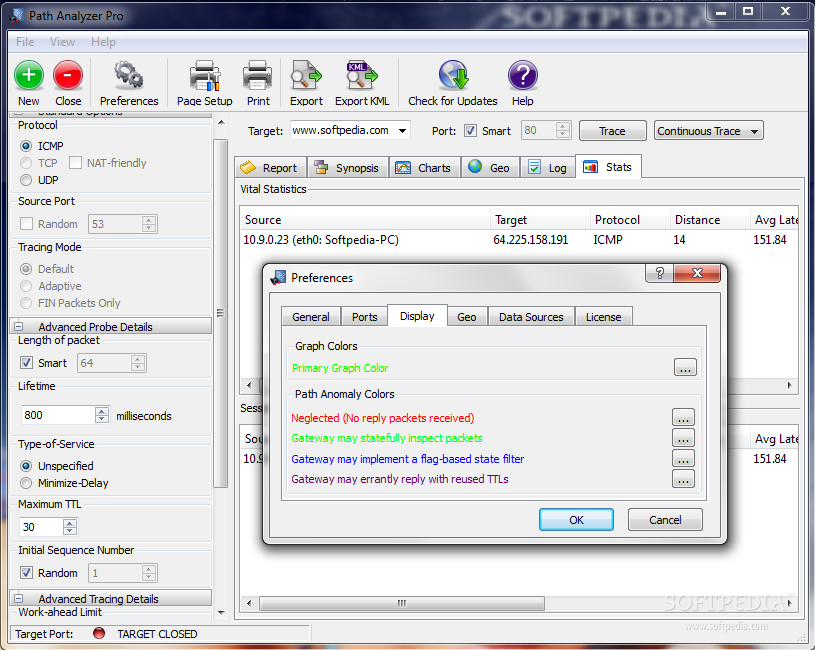The height and width of the screenshot is (650, 815).
Task: Click the Target column header
Action: 541,220
